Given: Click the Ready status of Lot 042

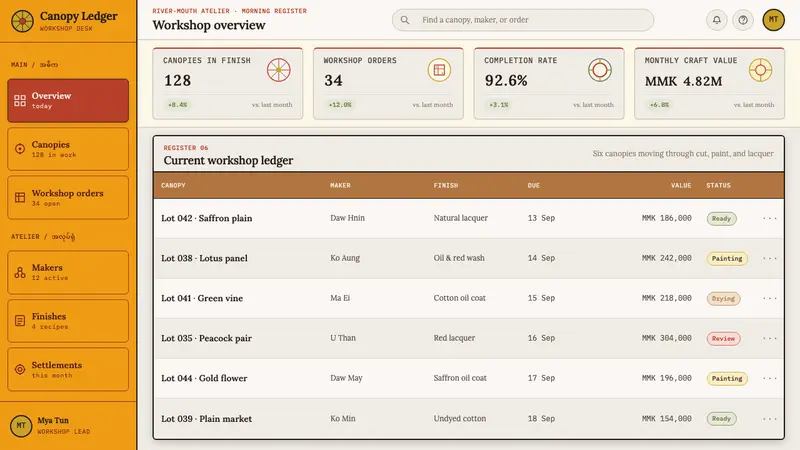Looking at the screenshot, I should [x=721, y=218].
